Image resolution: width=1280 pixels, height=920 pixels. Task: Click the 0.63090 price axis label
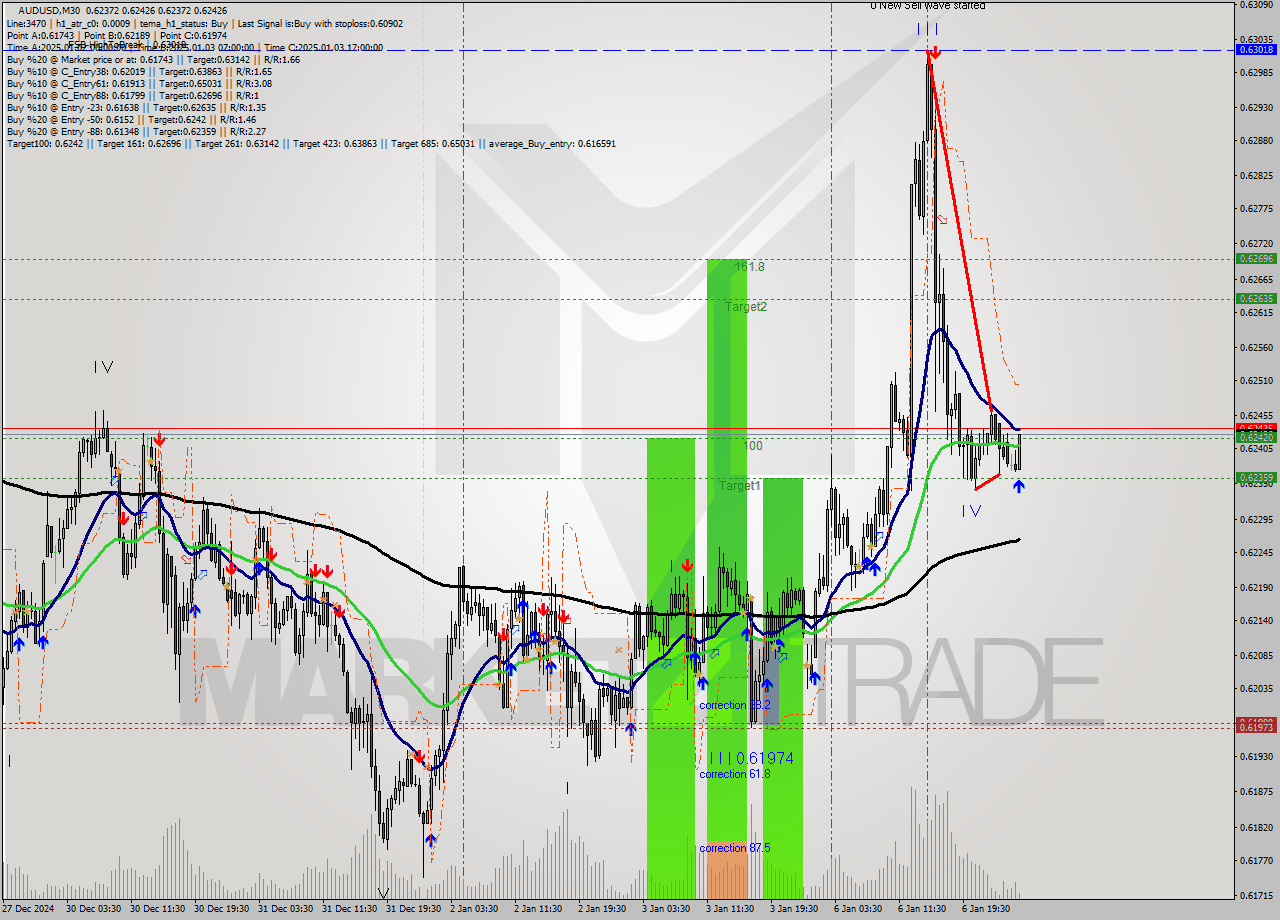tap(1256, 5)
